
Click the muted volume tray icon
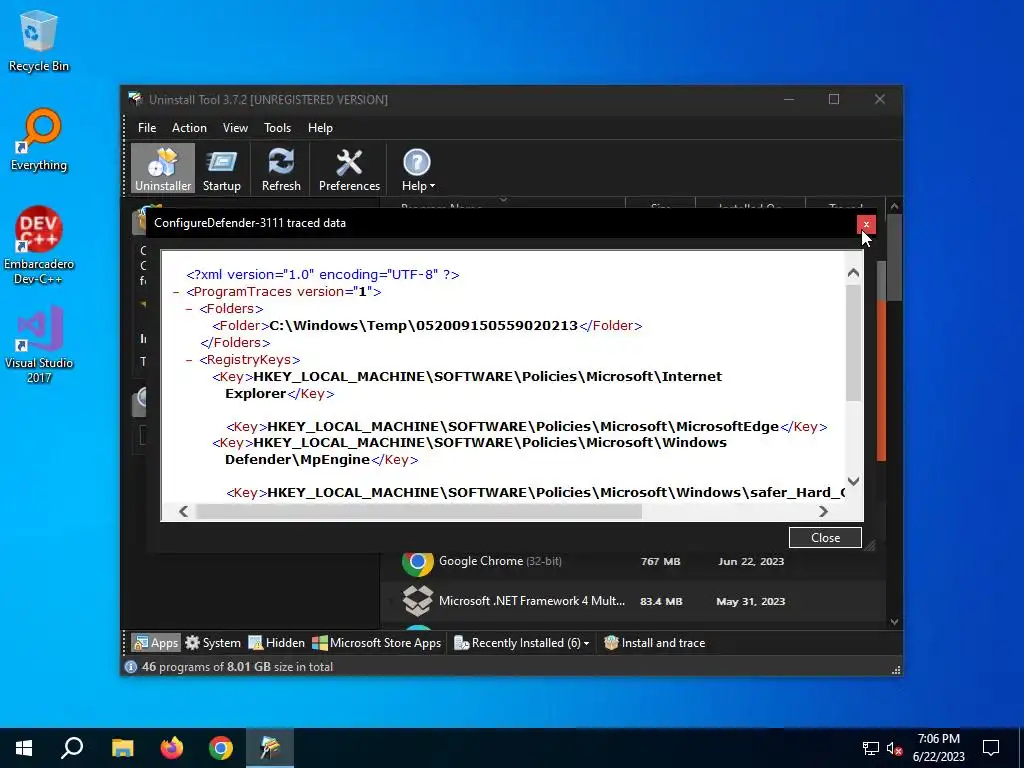click(895, 748)
